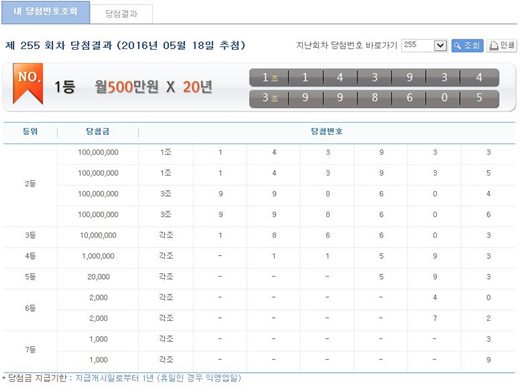
Task: Click the 3조 cell in second winning row
Action: 270,98
